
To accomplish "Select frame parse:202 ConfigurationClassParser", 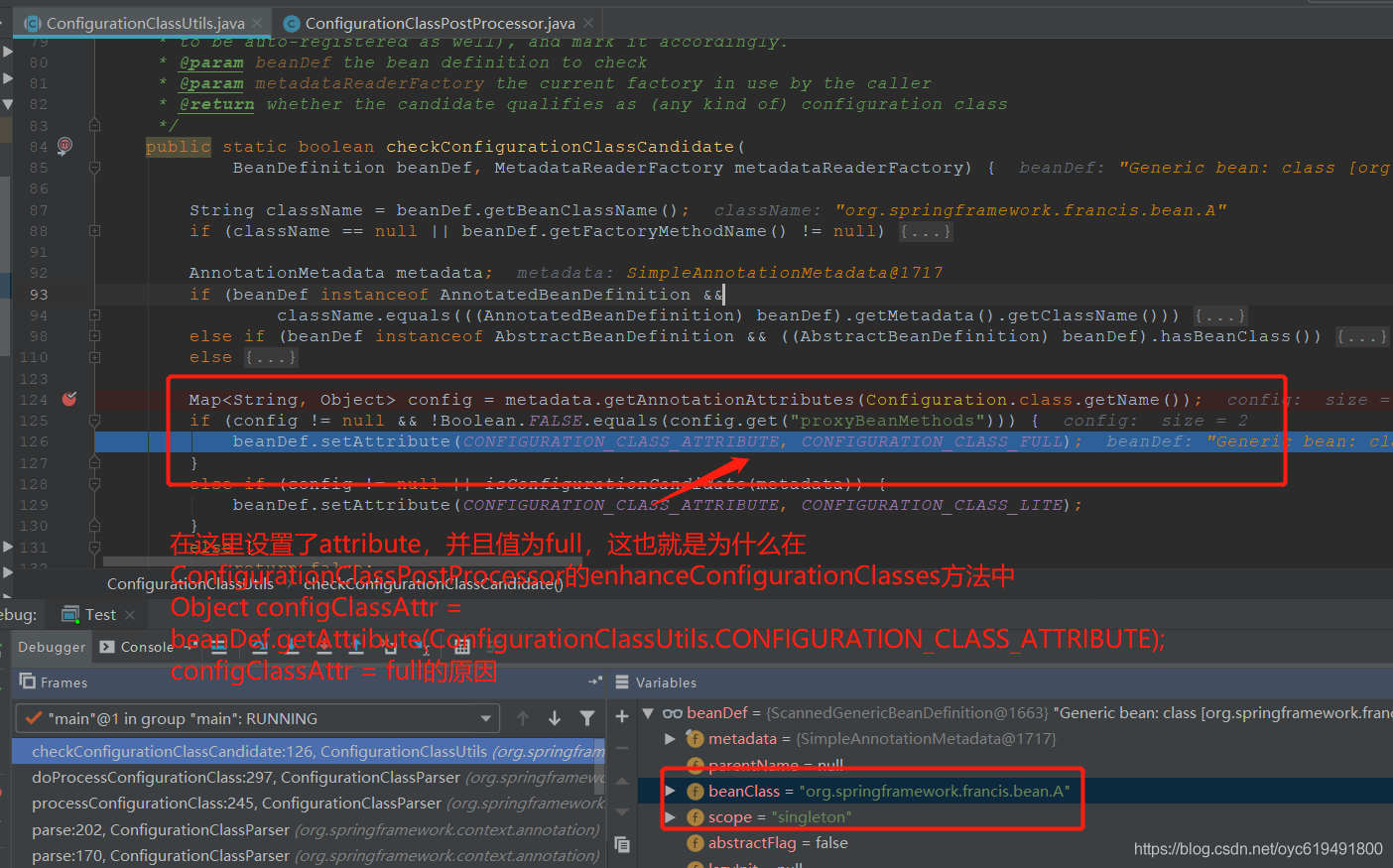I will pos(309,829).
